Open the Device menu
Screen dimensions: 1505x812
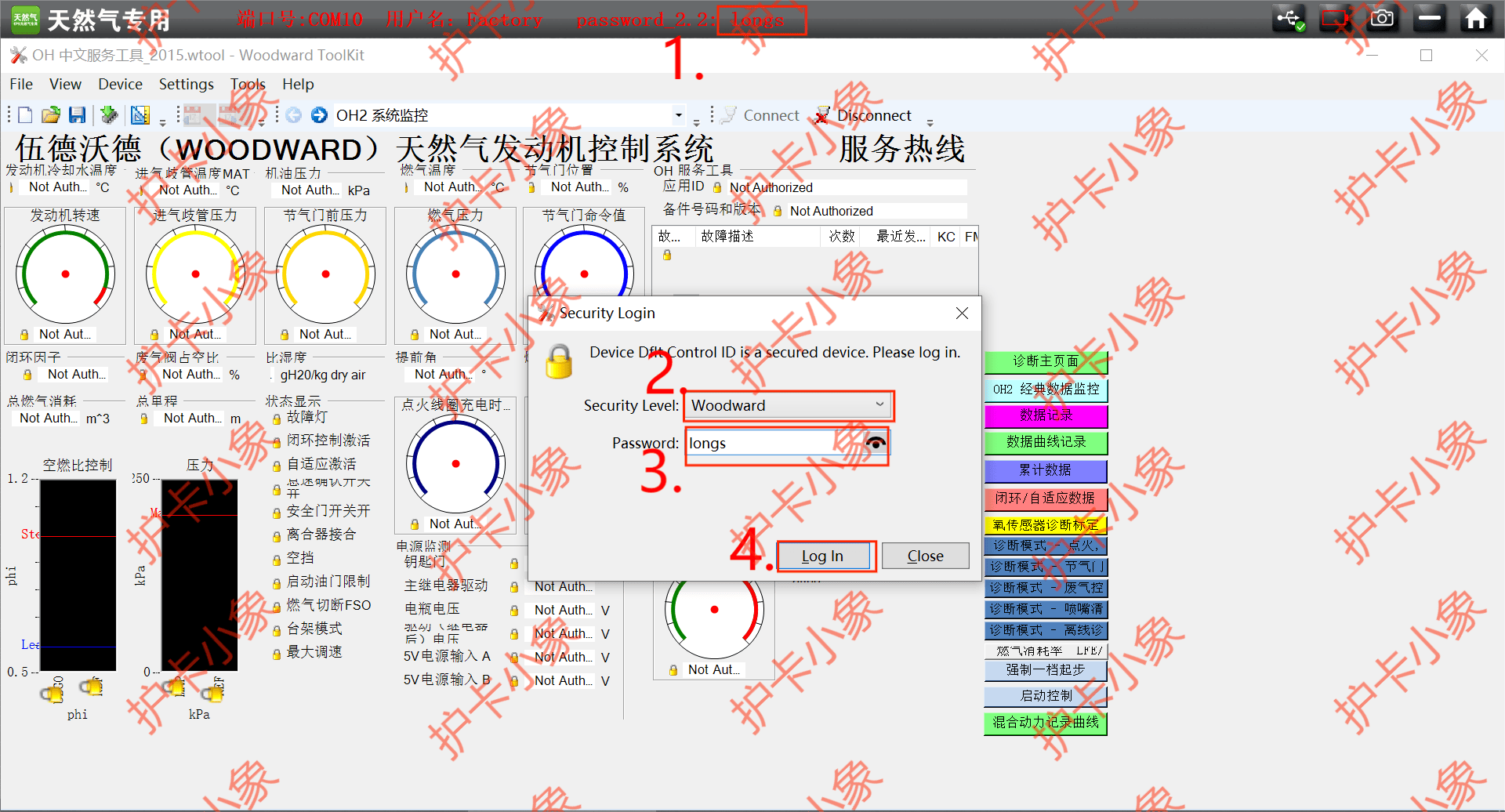point(120,84)
